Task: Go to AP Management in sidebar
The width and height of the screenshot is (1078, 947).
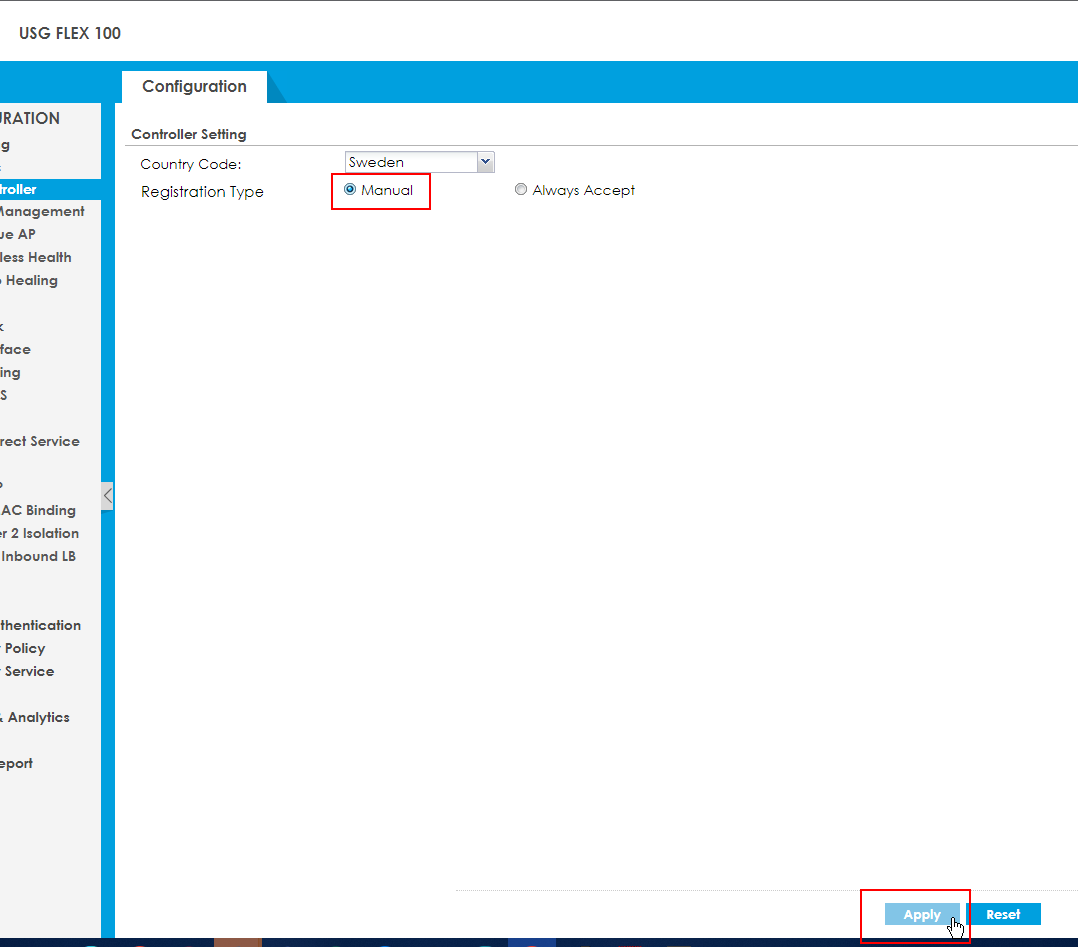Action: (x=42, y=211)
